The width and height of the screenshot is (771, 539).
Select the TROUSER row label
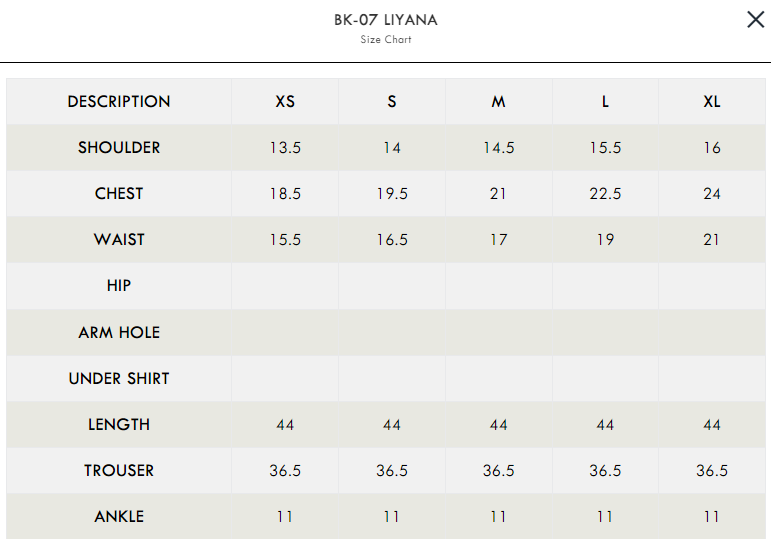tap(119, 471)
